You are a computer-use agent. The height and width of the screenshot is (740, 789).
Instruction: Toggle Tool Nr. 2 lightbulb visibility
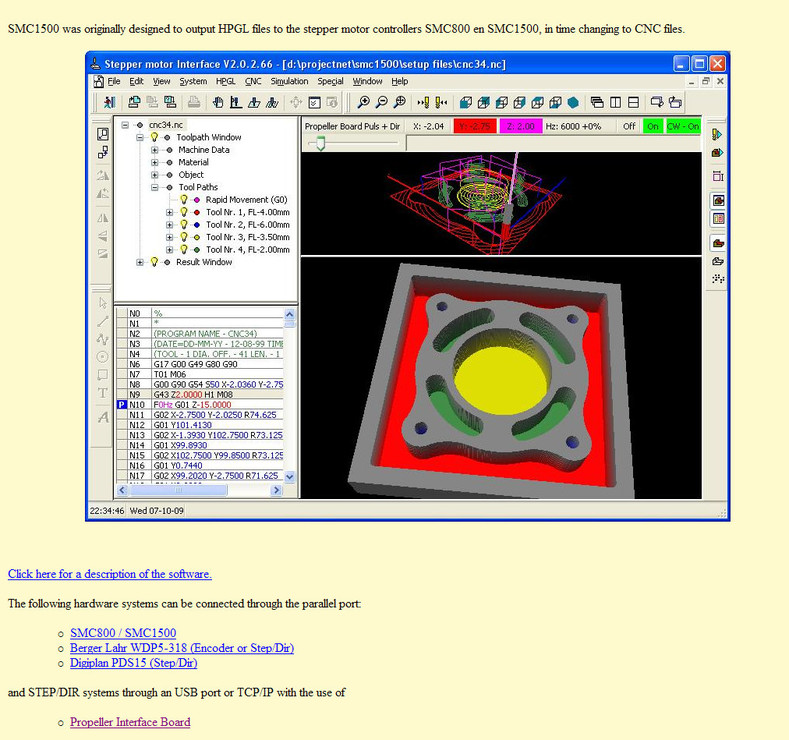tap(184, 224)
